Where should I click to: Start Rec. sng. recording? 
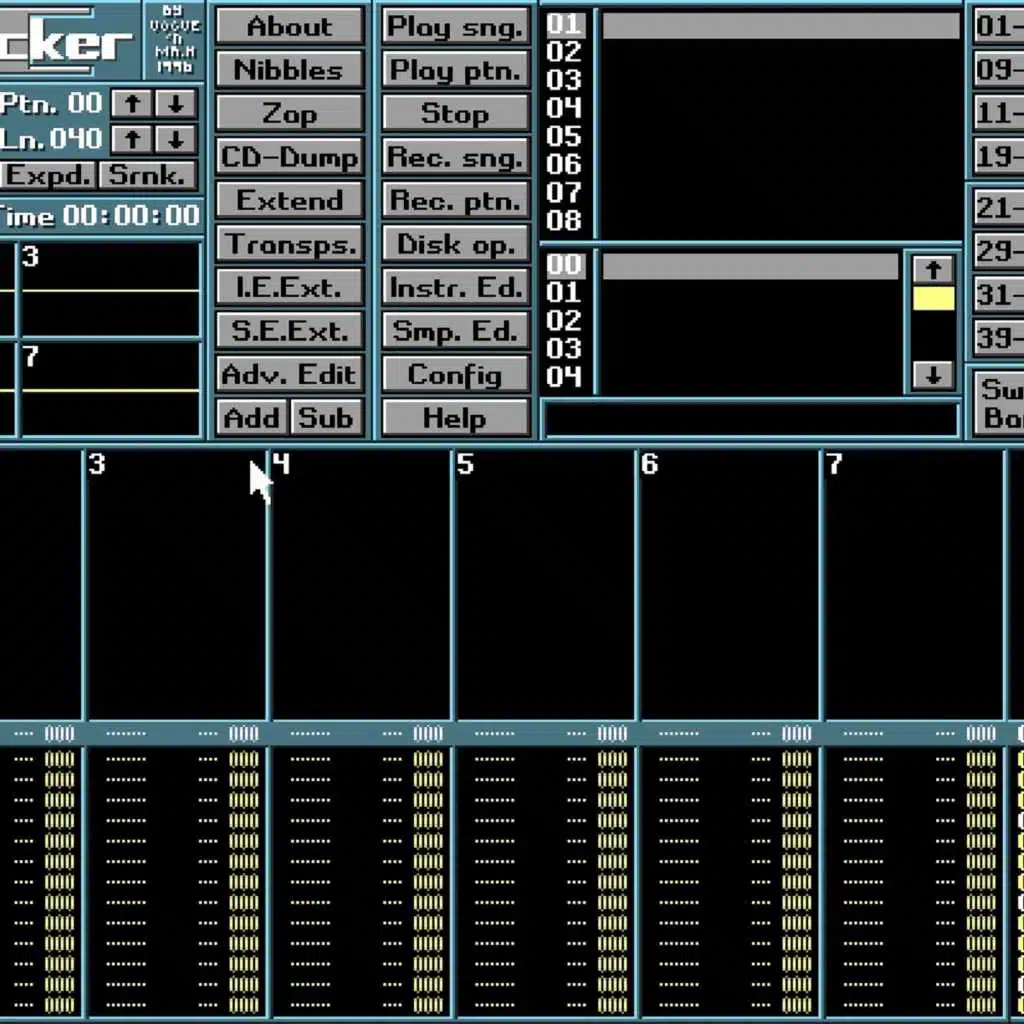point(455,158)
